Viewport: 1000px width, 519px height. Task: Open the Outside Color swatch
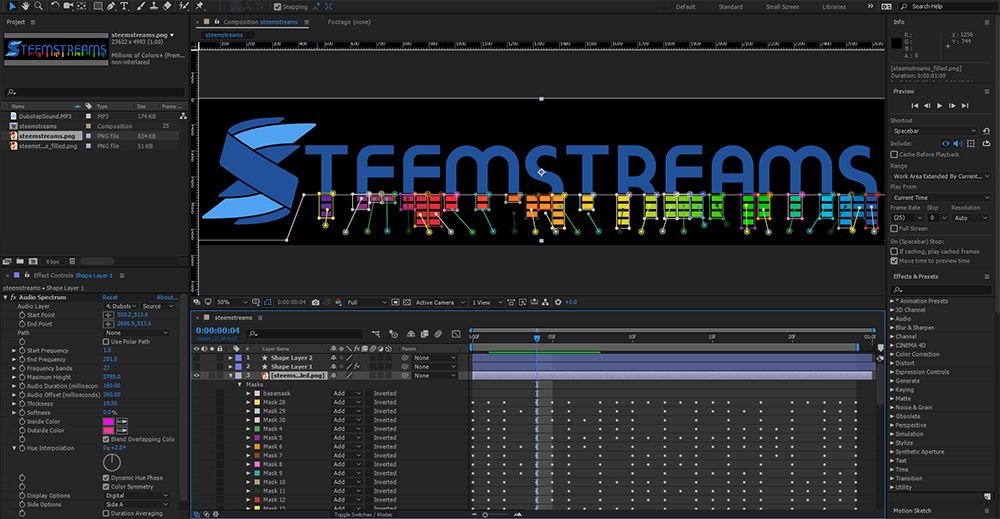pyautogui.click(x=108, y=430)
